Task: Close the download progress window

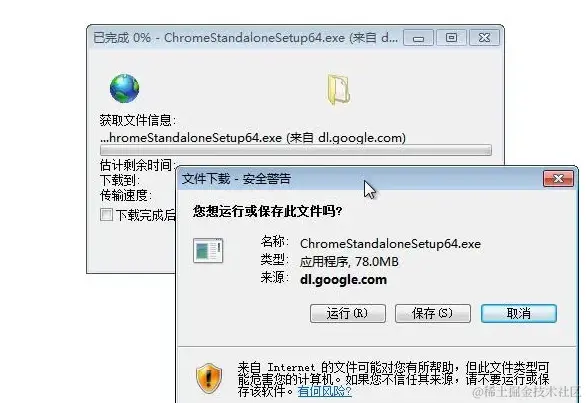Action: point(484,38)
